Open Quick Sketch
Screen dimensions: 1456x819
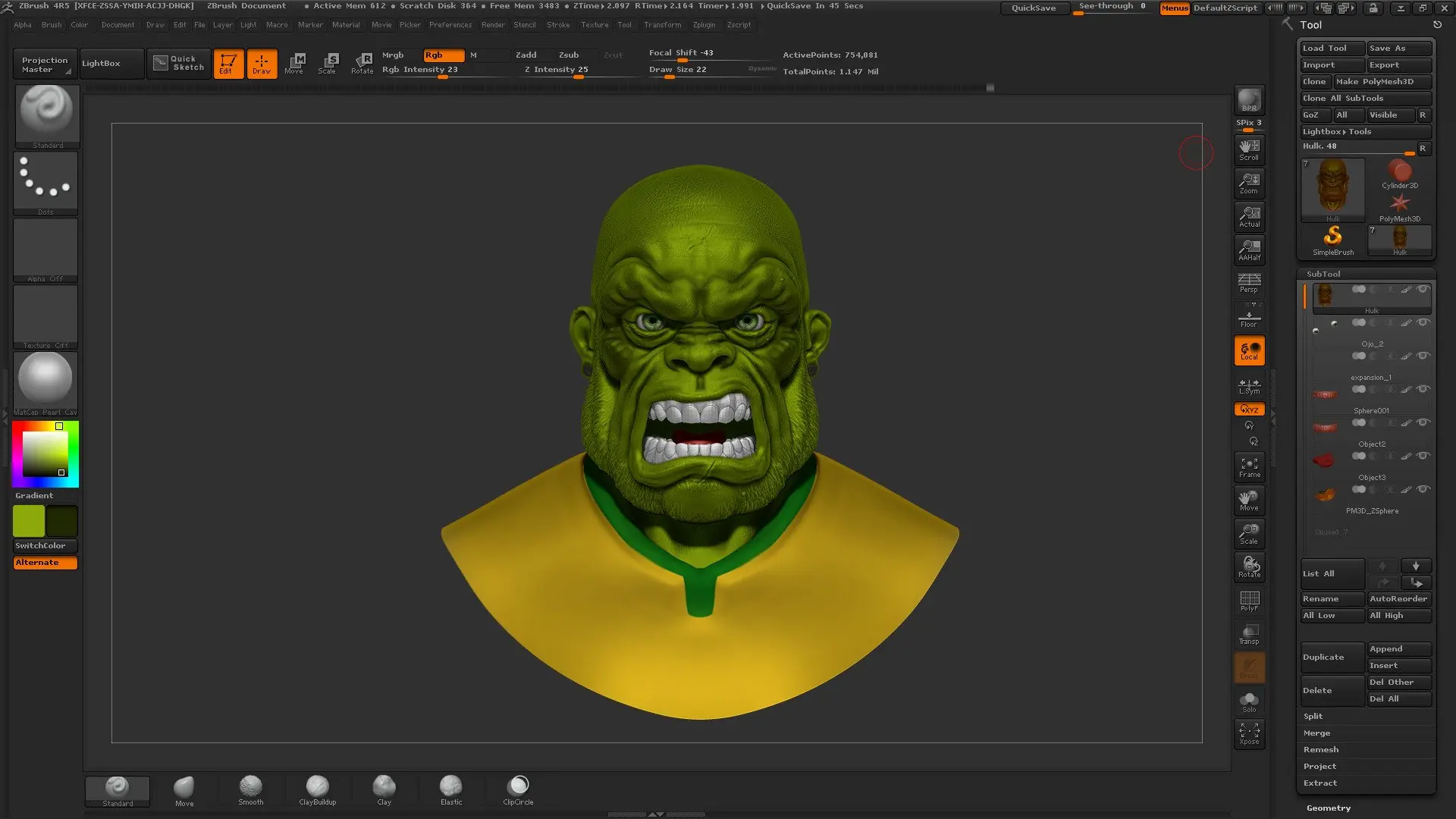point(178,64)
